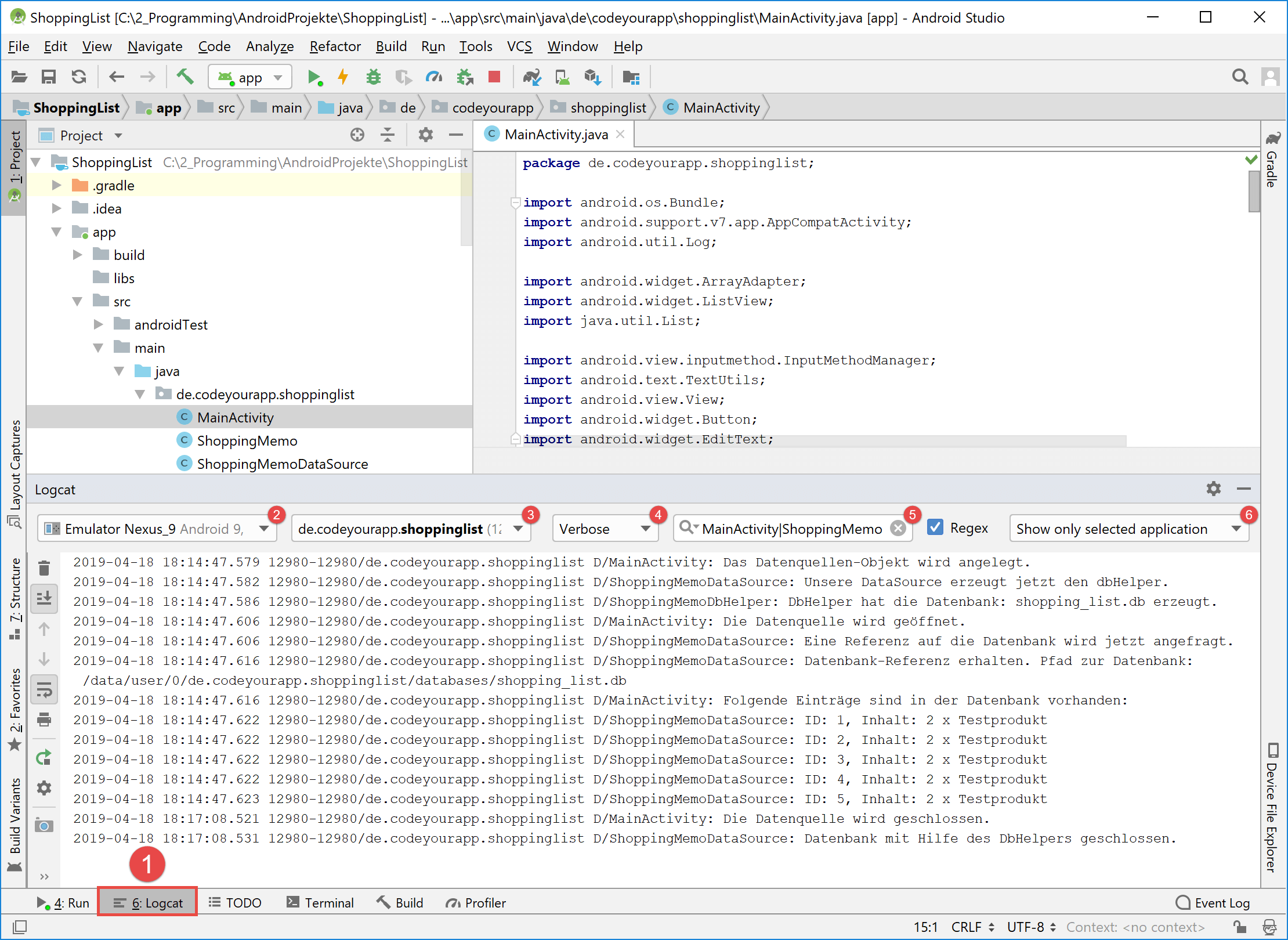This screenshot has height=940, width=1288.
Task: Click the Synchronize refresh icon in toolbar
Action: point(79,77)
